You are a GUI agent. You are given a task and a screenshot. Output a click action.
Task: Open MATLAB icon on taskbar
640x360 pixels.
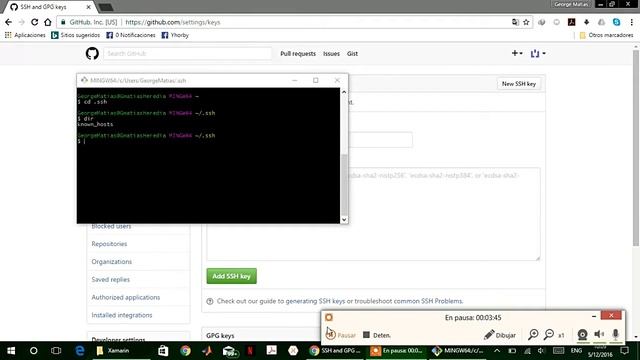tap(207, 351)
